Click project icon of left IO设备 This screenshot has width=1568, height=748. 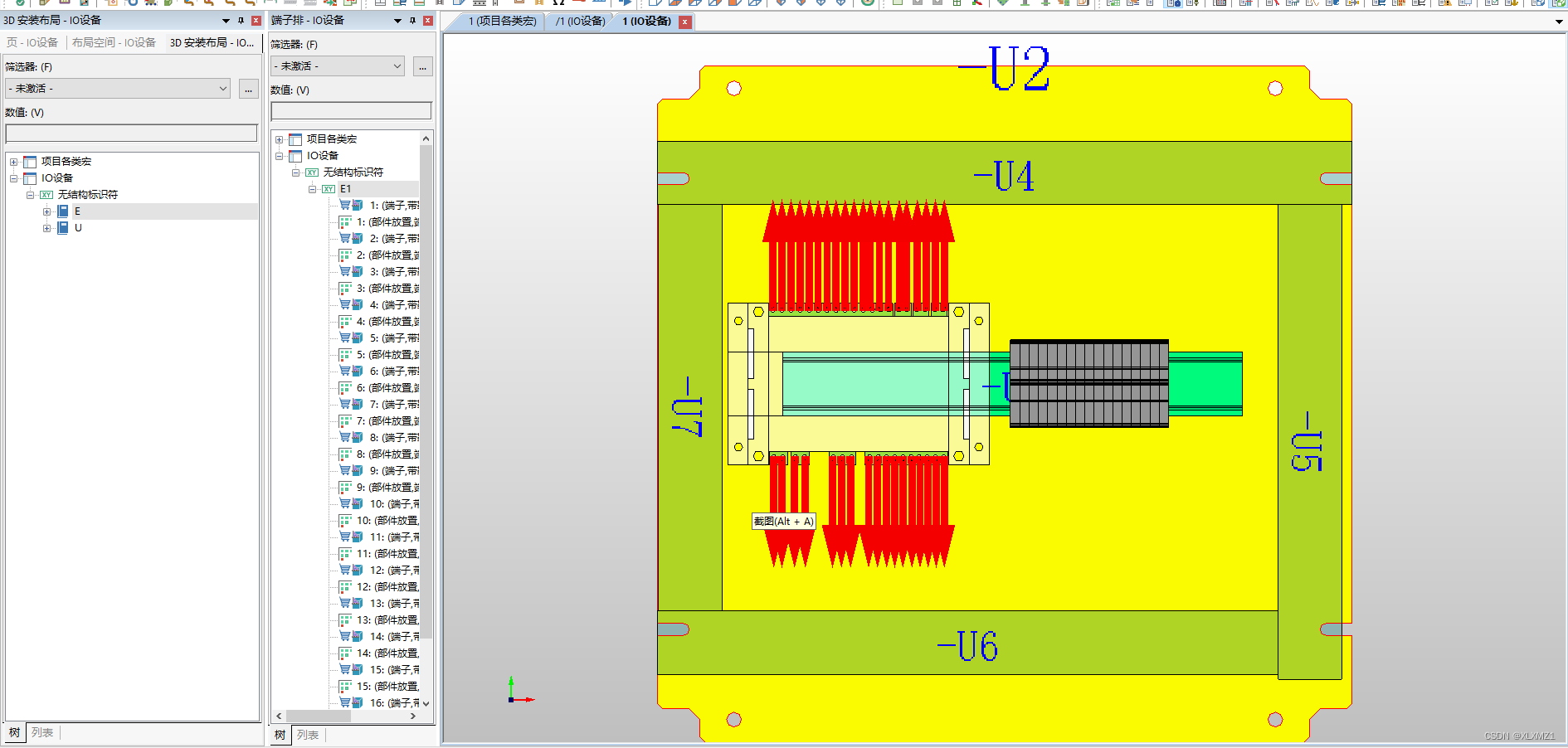click(x=30, y=178)
